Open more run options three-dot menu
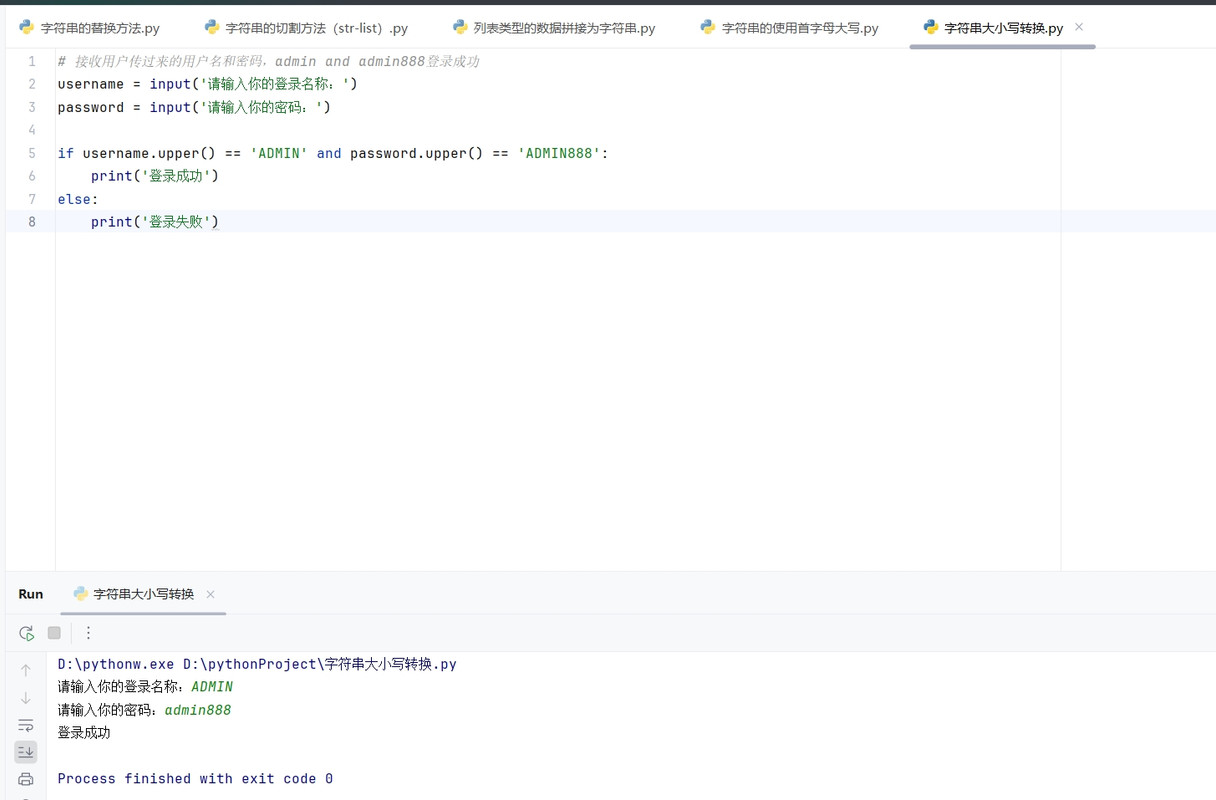 pyautogui.click(x=88, y=633)
